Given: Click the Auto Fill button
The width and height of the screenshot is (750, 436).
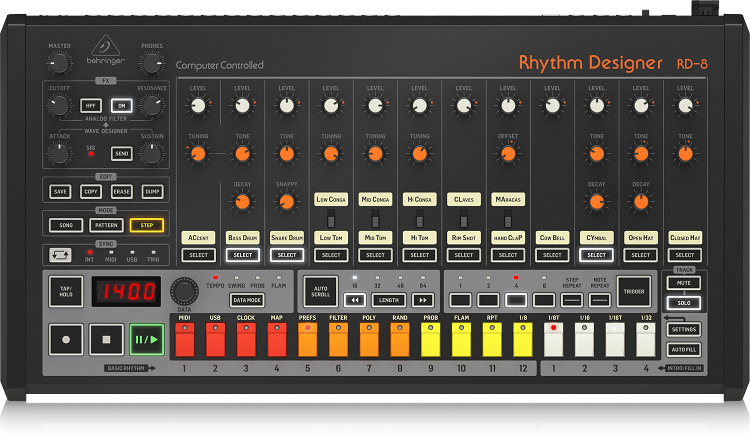Looking at the screenshot, I should (x=684, y=349).
